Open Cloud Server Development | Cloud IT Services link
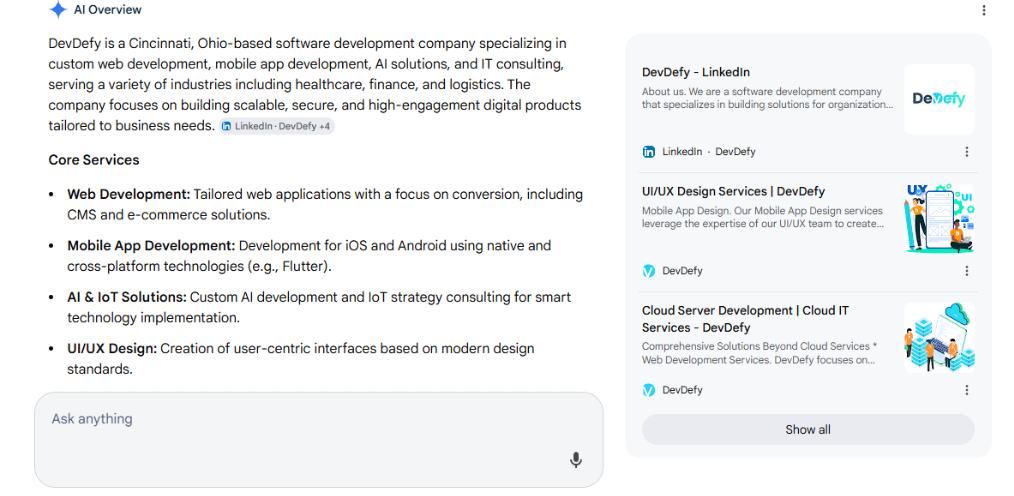The width and height of the screenshot is (1014, 496). point(745,319)
